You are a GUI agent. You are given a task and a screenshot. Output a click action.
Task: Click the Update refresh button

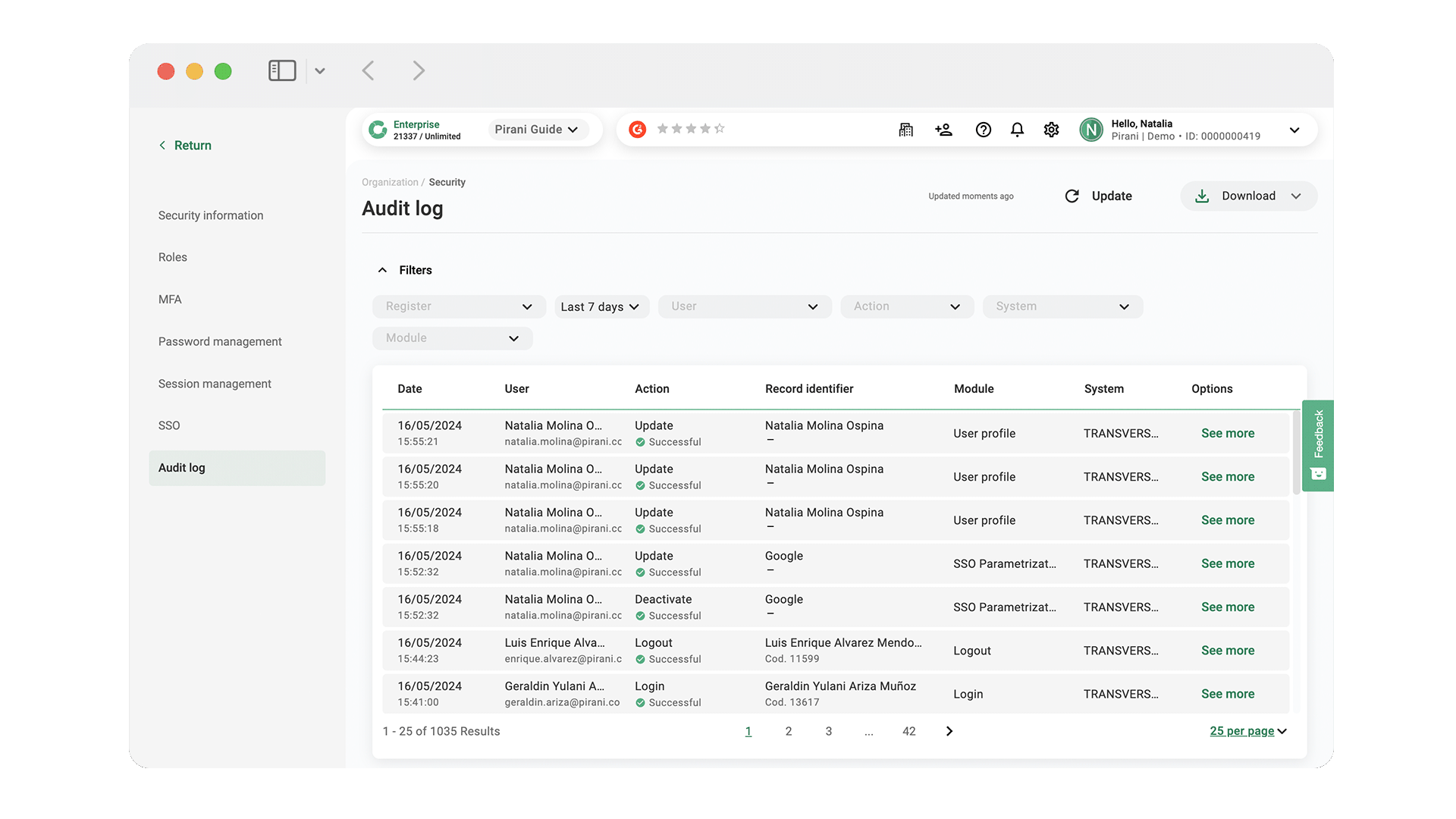point(1099,196)
